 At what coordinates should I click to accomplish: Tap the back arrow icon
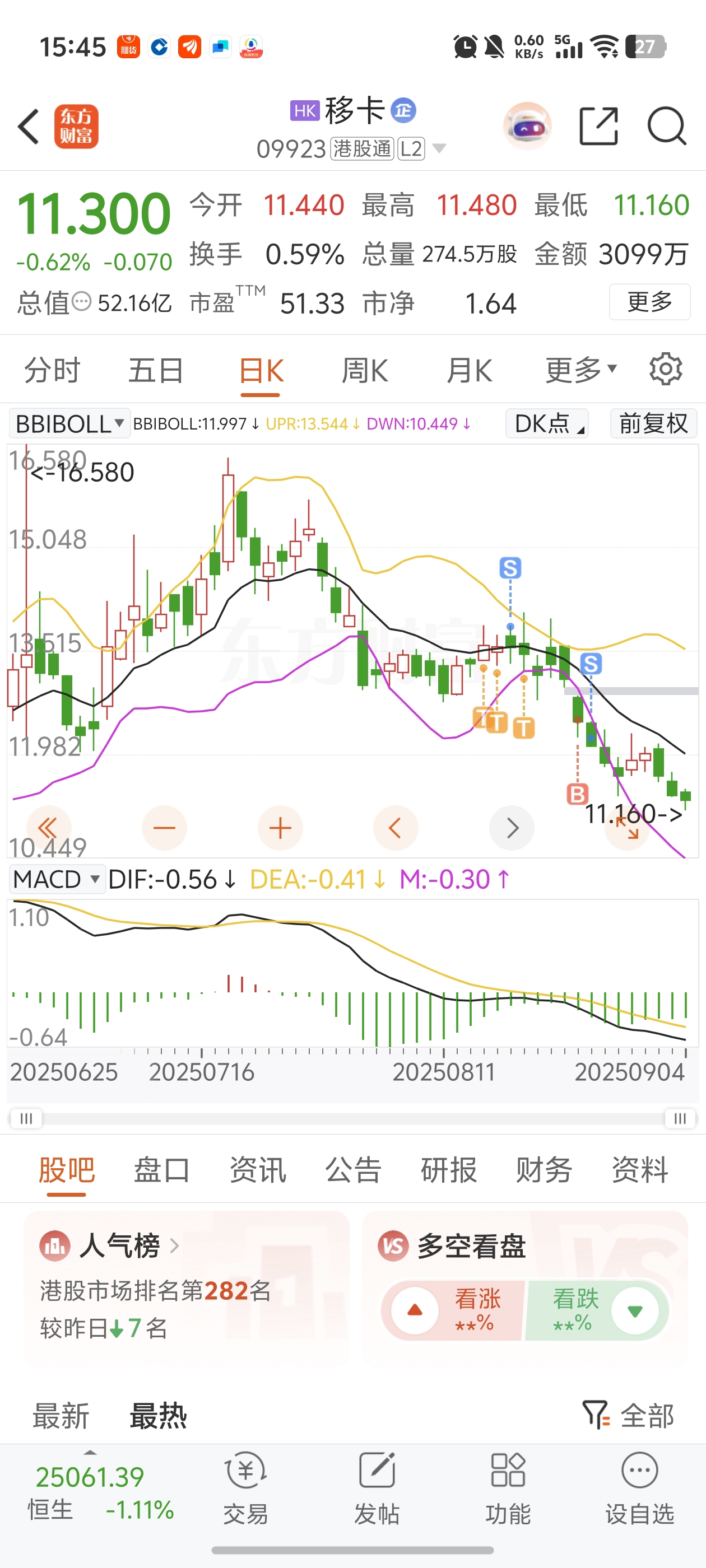click(29, 127)
